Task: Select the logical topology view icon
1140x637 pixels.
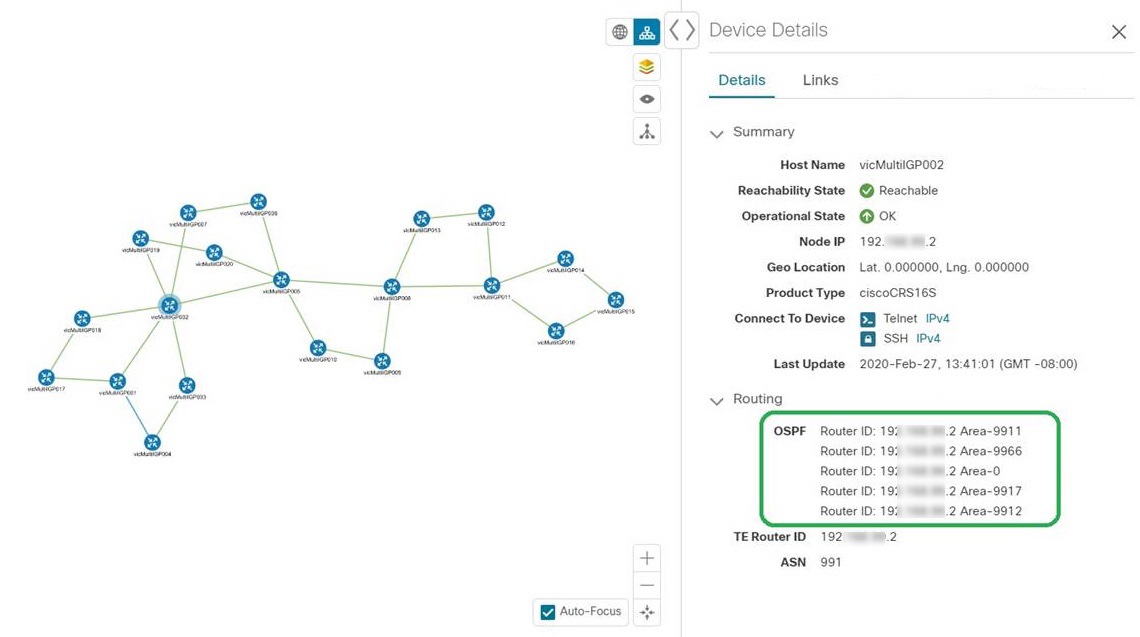Action: click(x=646, y=31)
